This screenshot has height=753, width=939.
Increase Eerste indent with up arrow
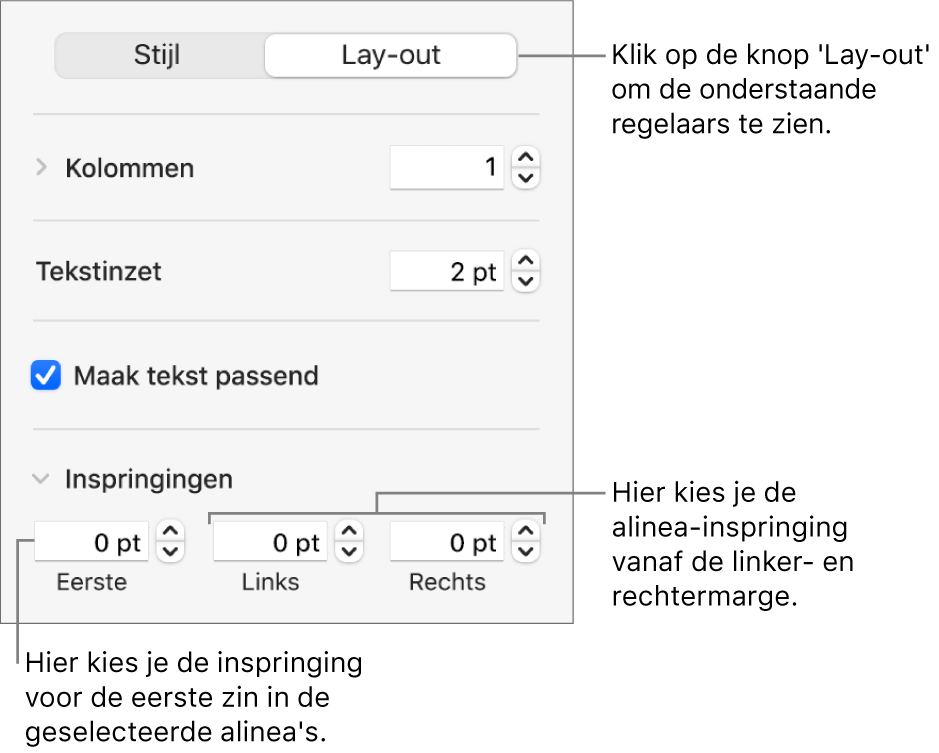pos(172,533)
